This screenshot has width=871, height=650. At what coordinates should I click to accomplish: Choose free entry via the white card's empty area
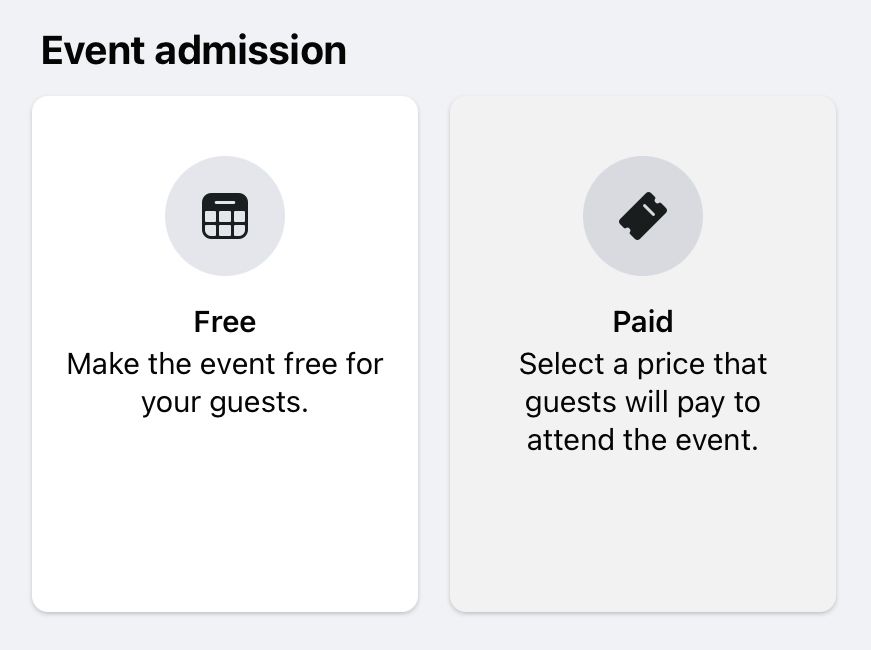click(x=225, y=520)
